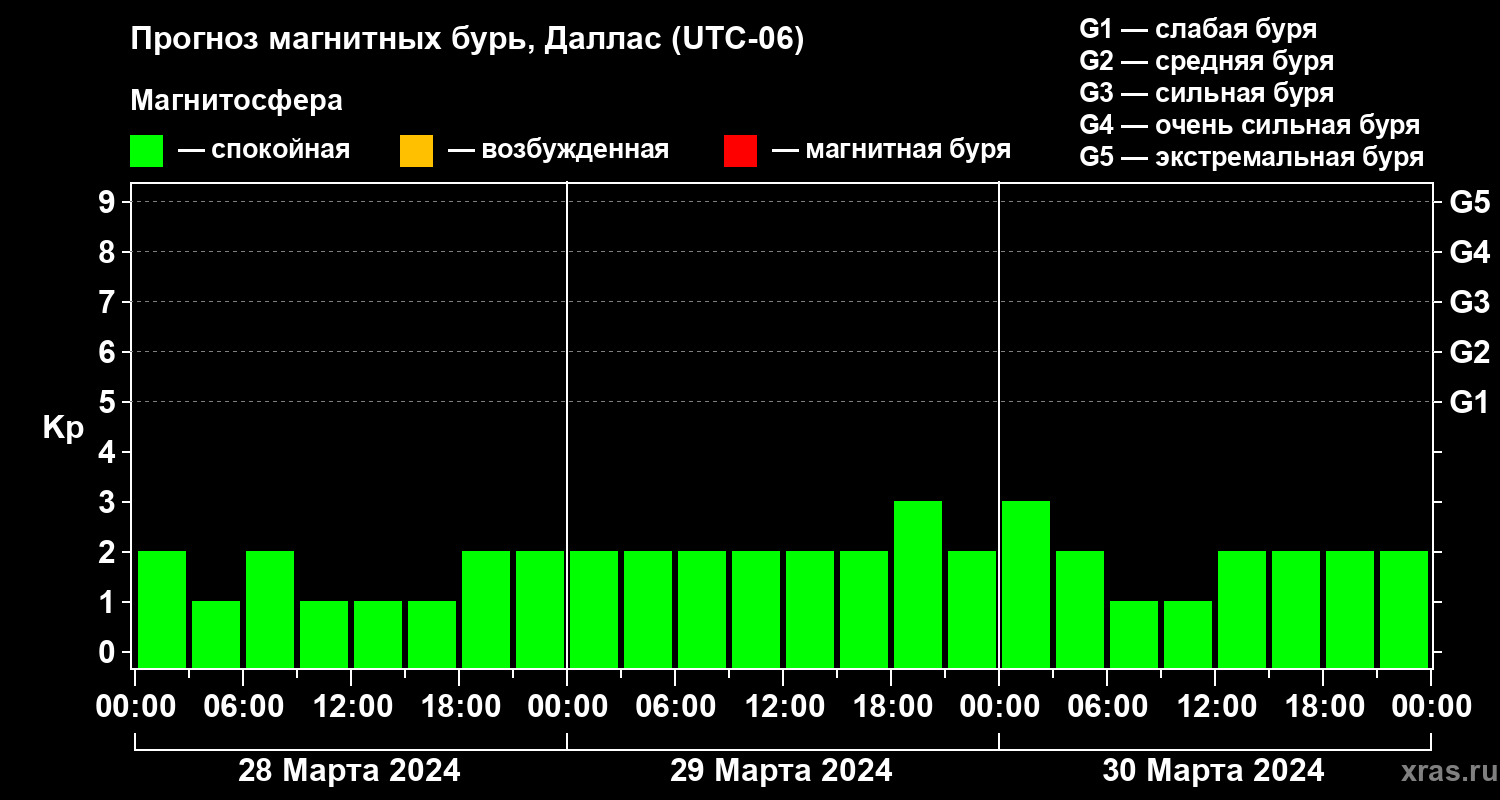
Task: Click the 'G2 — средняя буря' legend line
Action: (x=1206, y=61)
